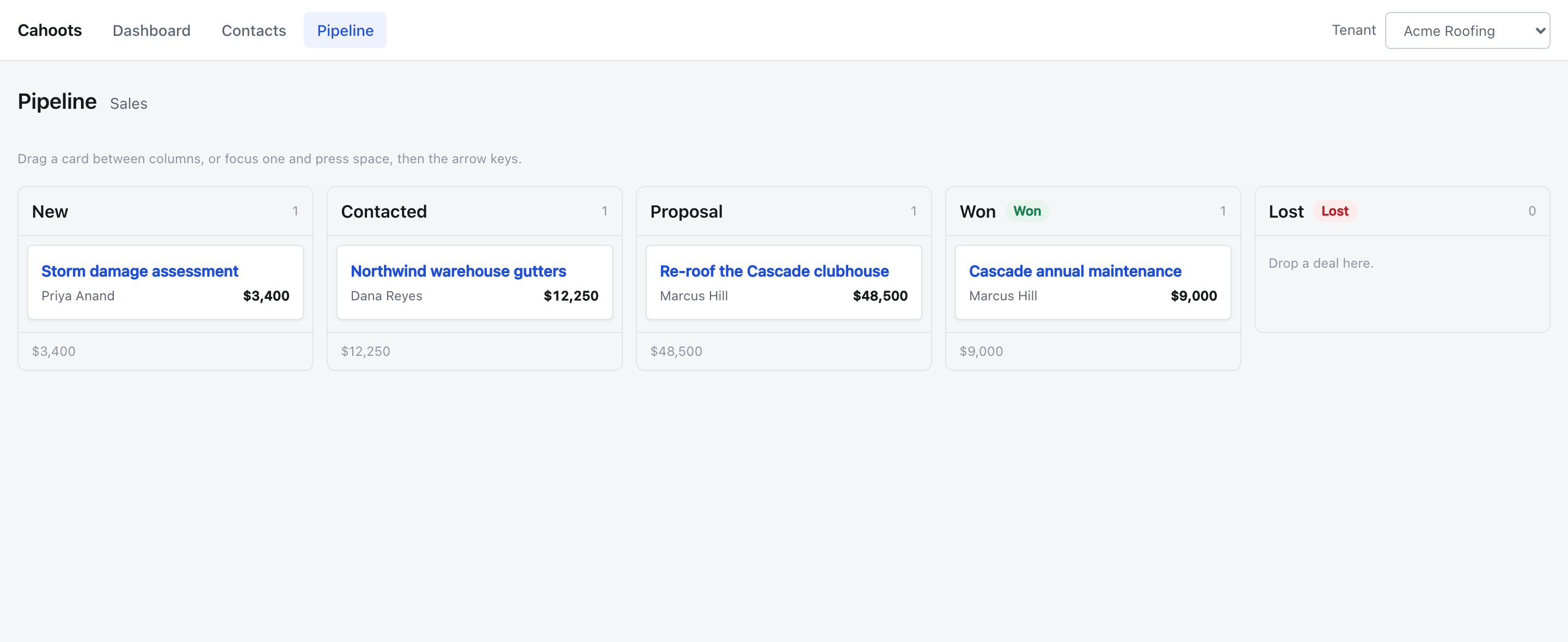Open the Storm damage assessment deal

pyautogui.click(x=139, y=271)
